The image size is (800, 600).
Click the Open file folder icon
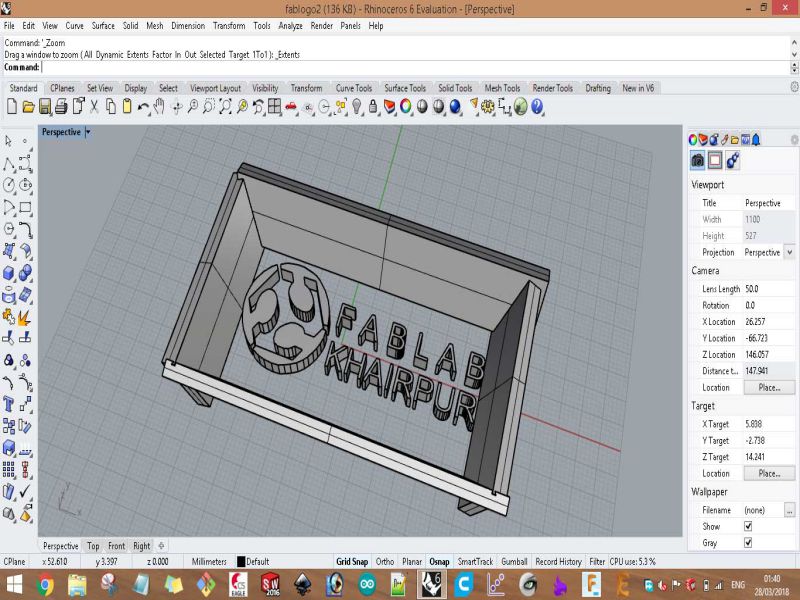[x=29, y=106]
